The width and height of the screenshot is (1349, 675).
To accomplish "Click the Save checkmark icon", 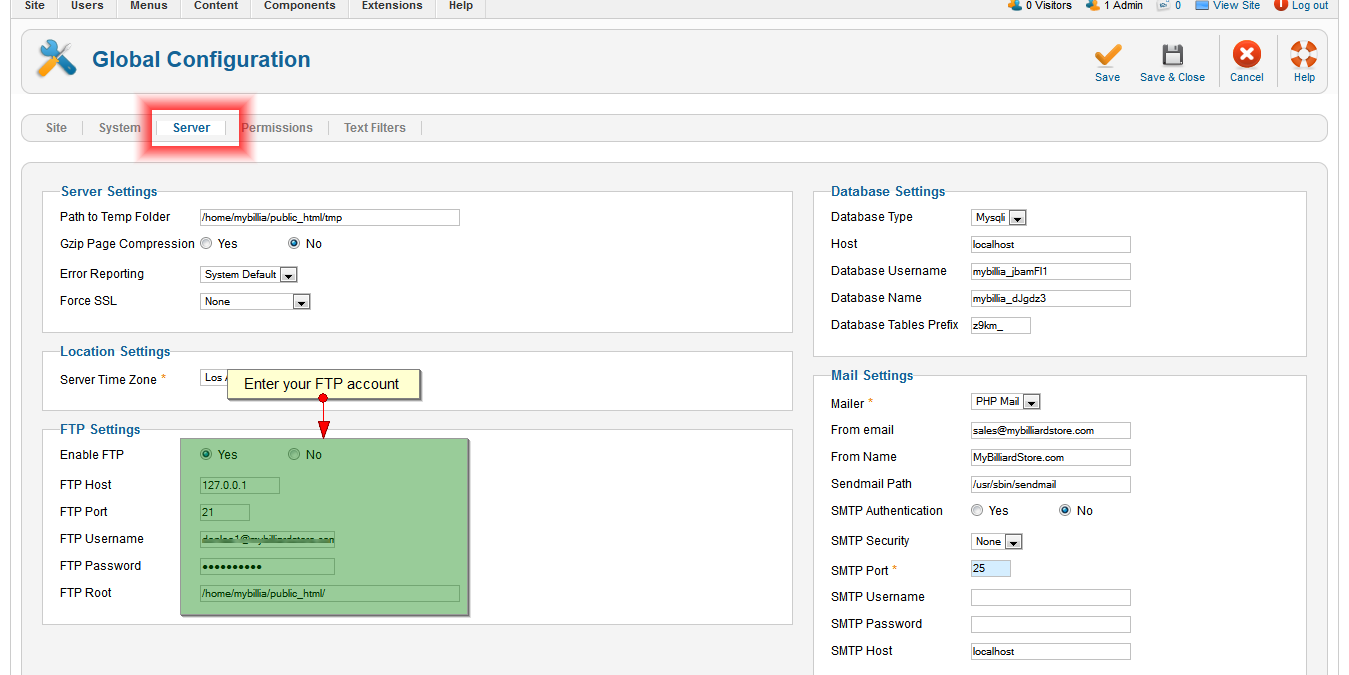I will [x=1107, y=56].
